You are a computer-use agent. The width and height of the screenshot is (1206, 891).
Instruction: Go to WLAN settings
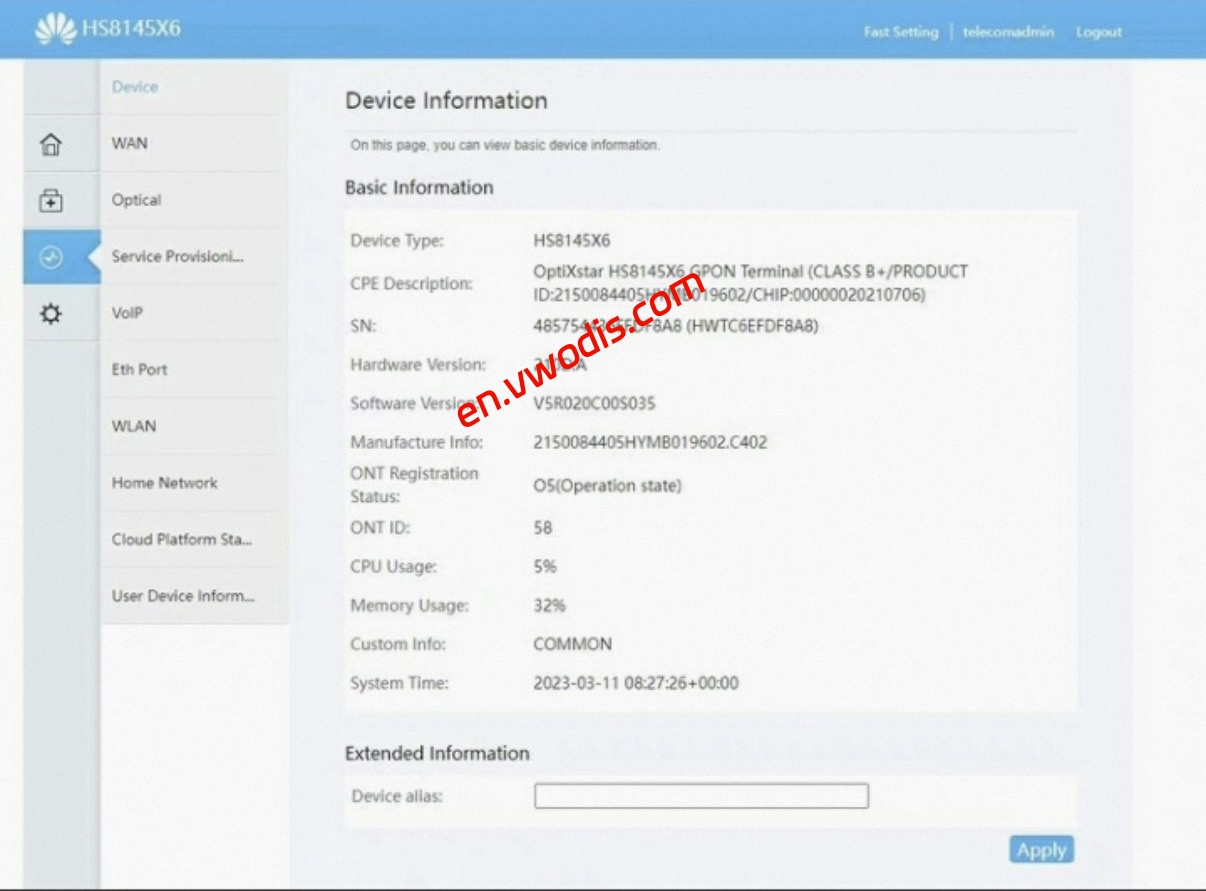135,426
